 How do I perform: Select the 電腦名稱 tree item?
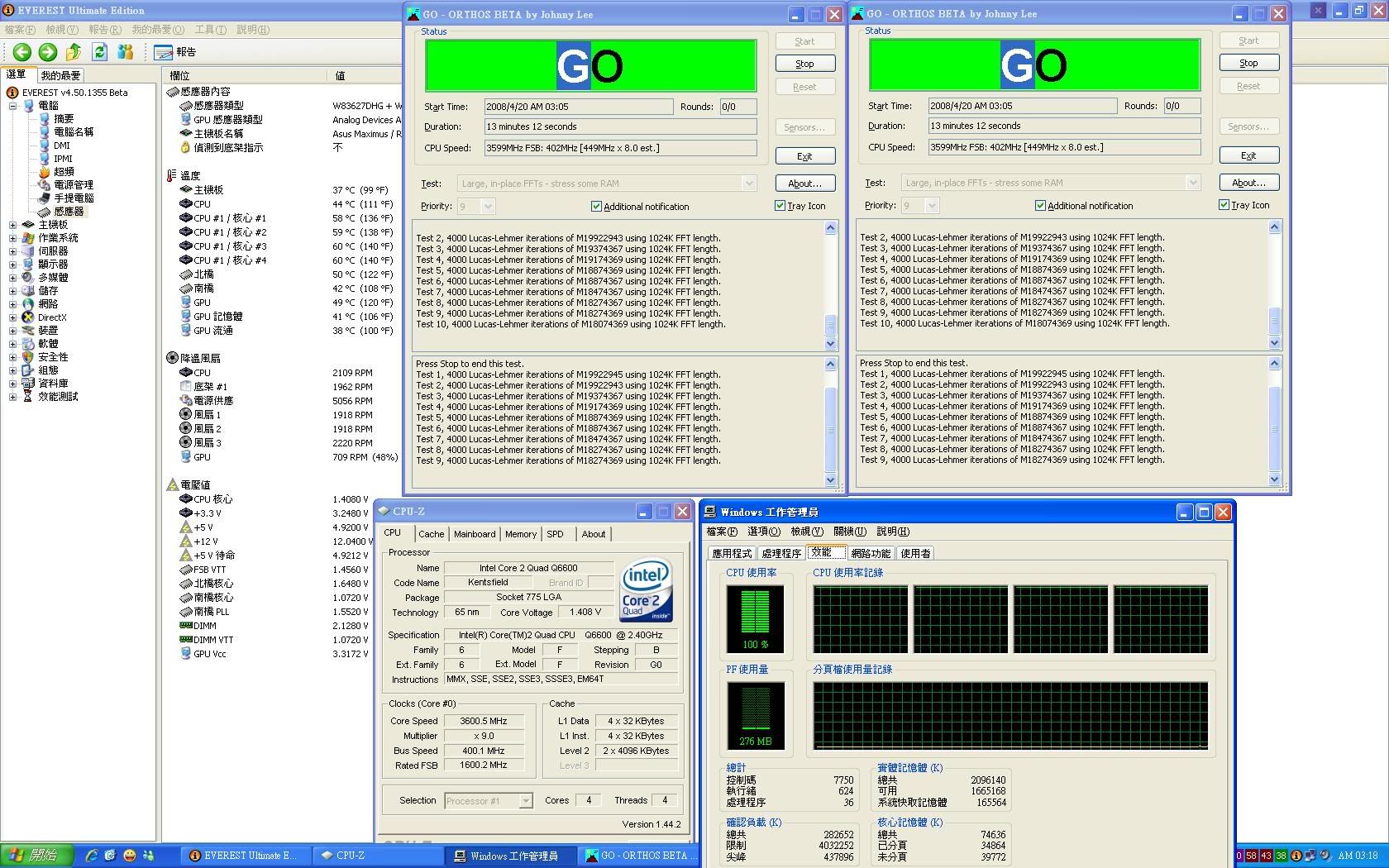point(74,132)
